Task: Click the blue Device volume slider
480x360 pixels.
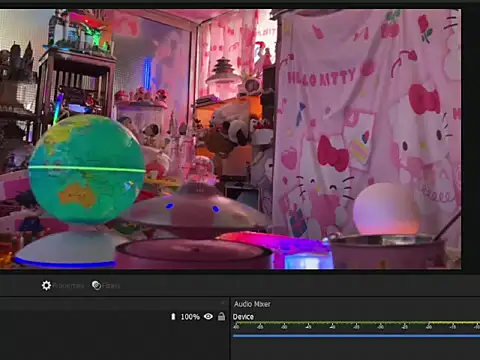Action: pyautogui.click(x=356, y=336)
